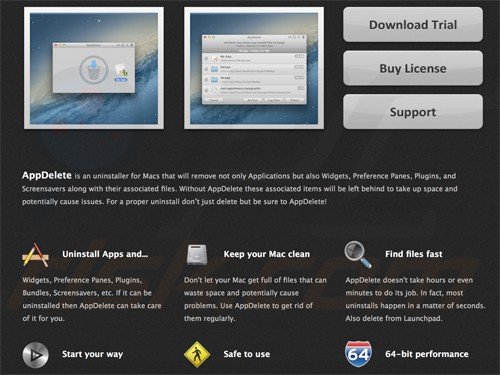
Task: Click the line 'potentially cause issues. For a proper uninstall'
Action: point(174,202)
